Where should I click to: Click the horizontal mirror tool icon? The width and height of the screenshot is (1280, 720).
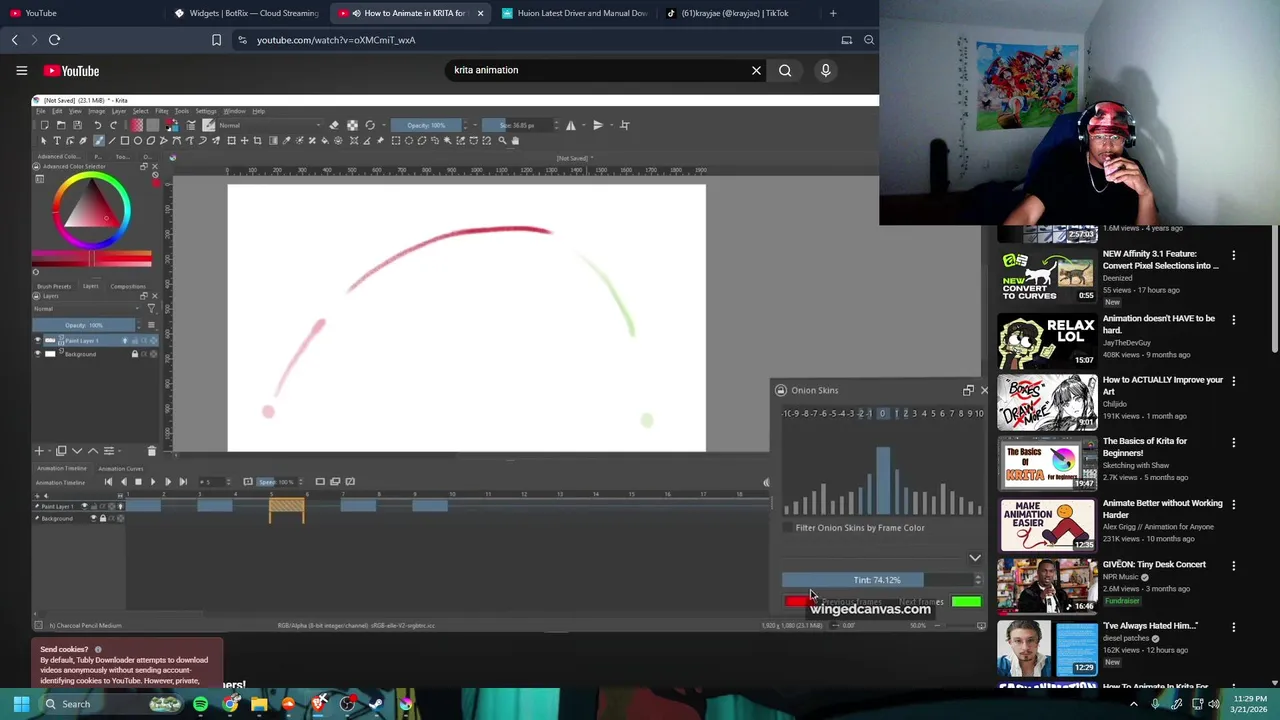coord(571,125)
